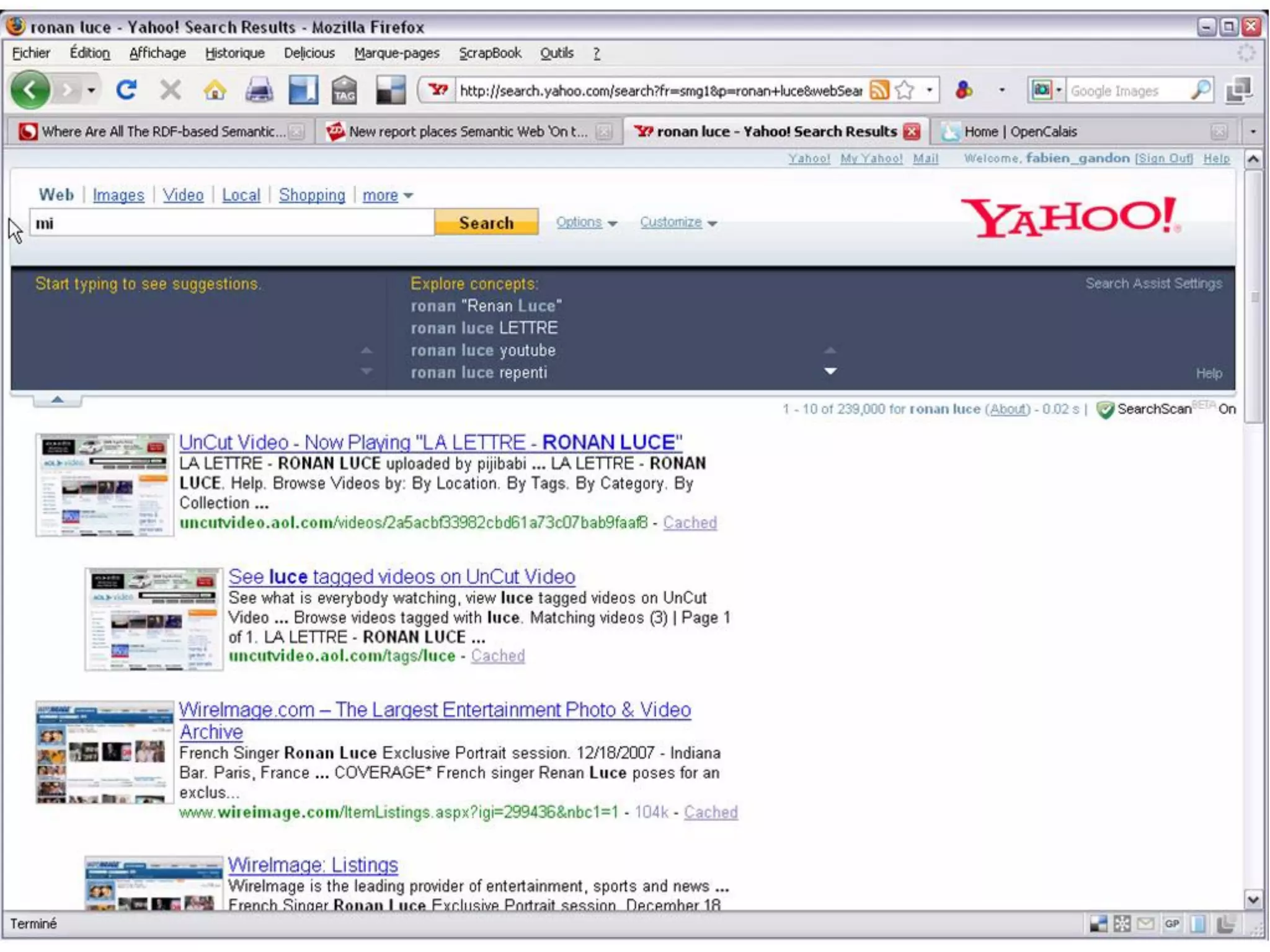Toggle SearchScan On setting
1270x952 pixels.
1227,409
